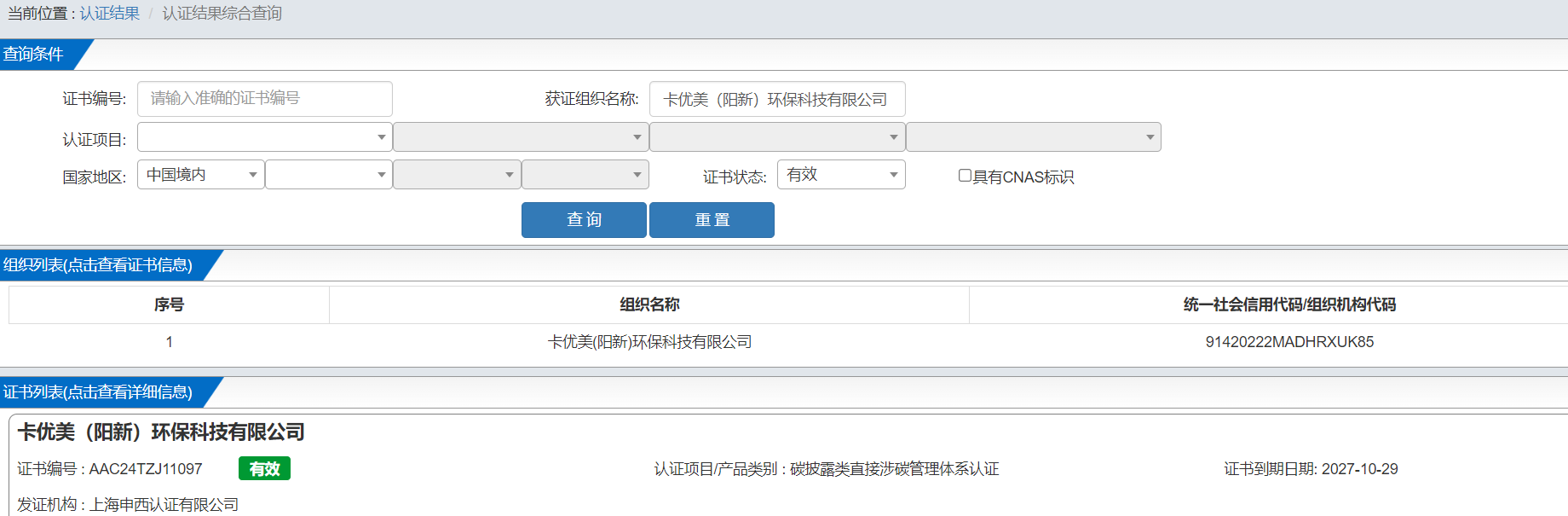
Task: Click the 查询 search button
Action: click(x=584, y=220)
